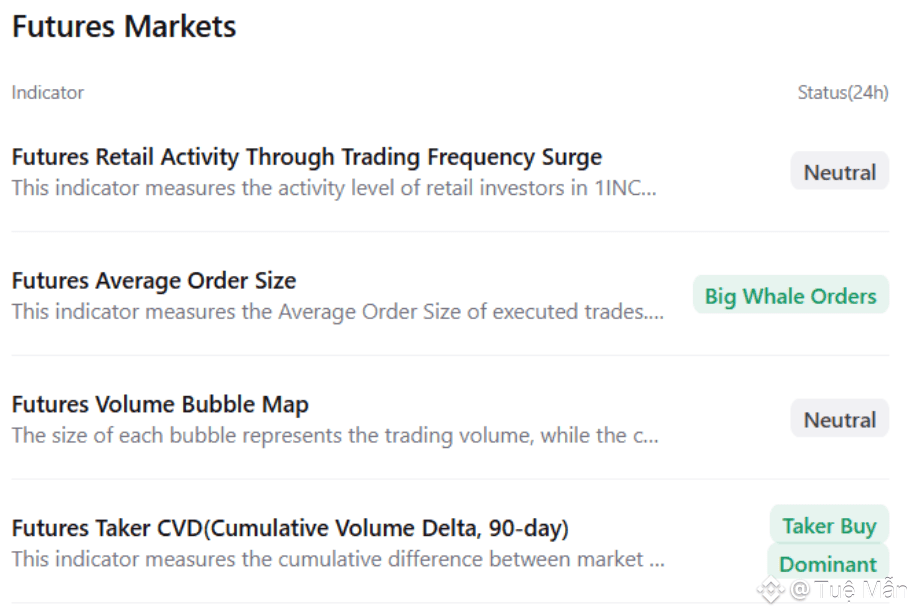This screenshot has height=615, width=916.
Task: Click the Status(24h) column header
Action: 842,93
